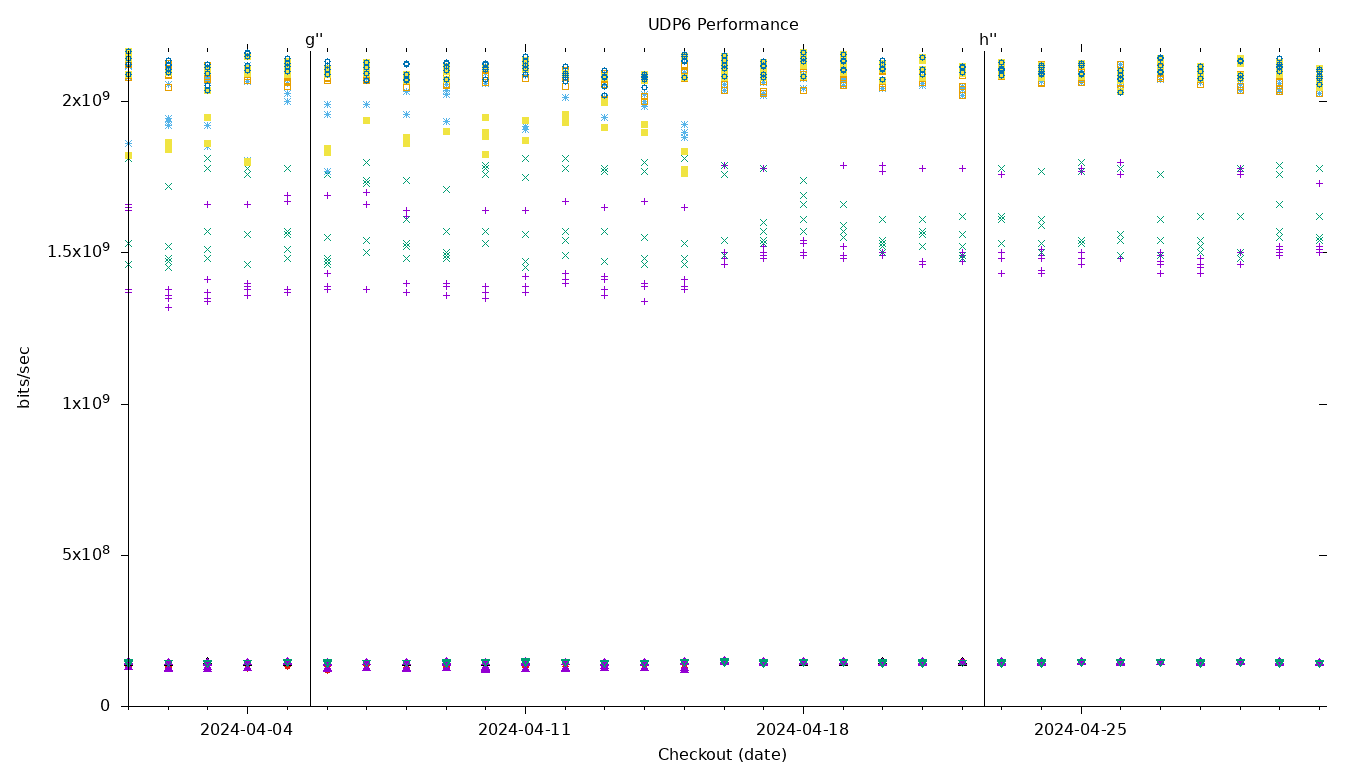Click the chart title UDP6 Performance
The image size is (1360, 768).
723,25
